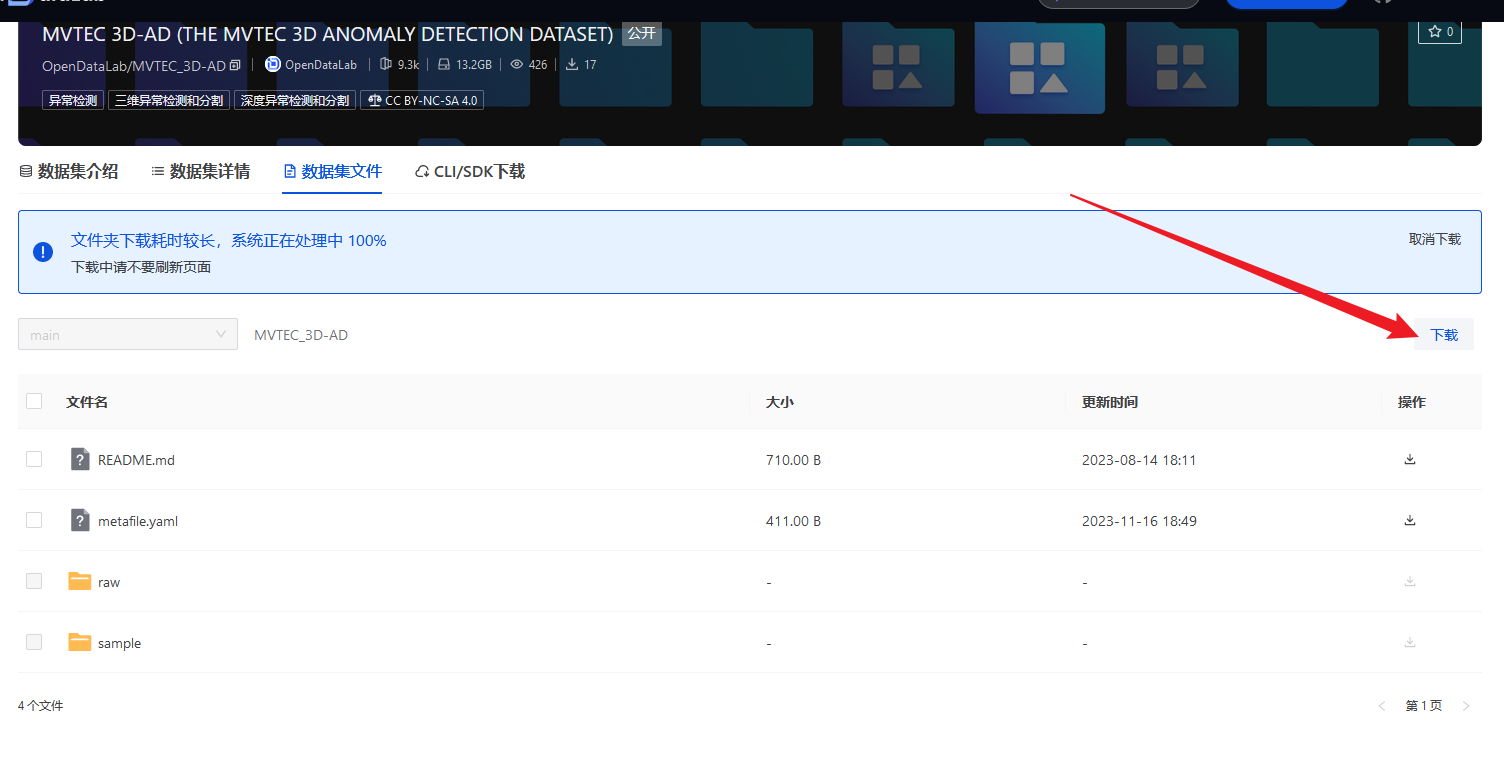Click the info icon in the download notice banner
The width and height of the screenshot is (1504, 769).
tap(42, 251)
